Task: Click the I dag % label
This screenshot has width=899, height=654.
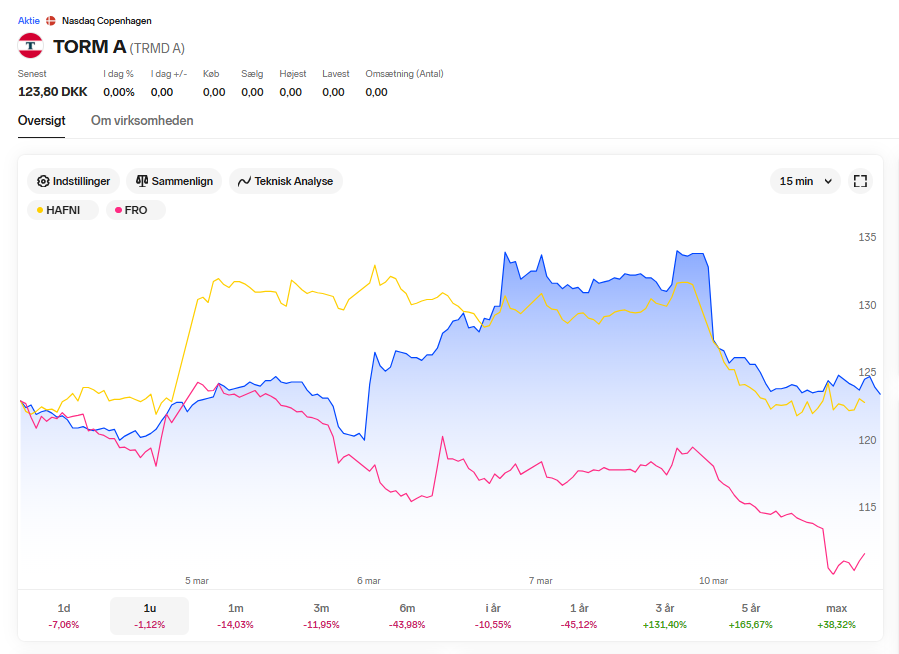Action: coord(118,74)
